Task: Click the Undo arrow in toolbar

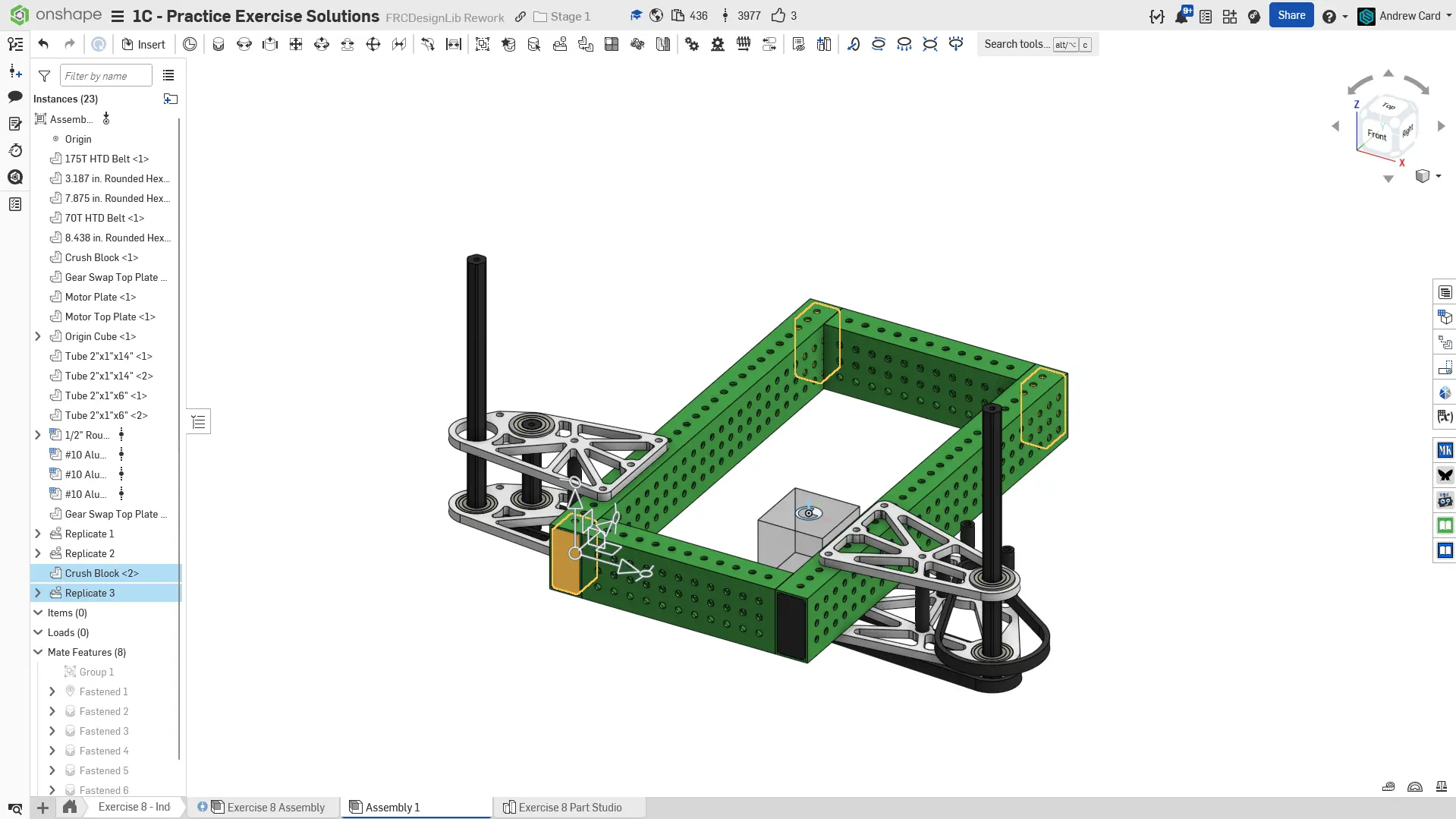Action: click(x=43, y=44)
